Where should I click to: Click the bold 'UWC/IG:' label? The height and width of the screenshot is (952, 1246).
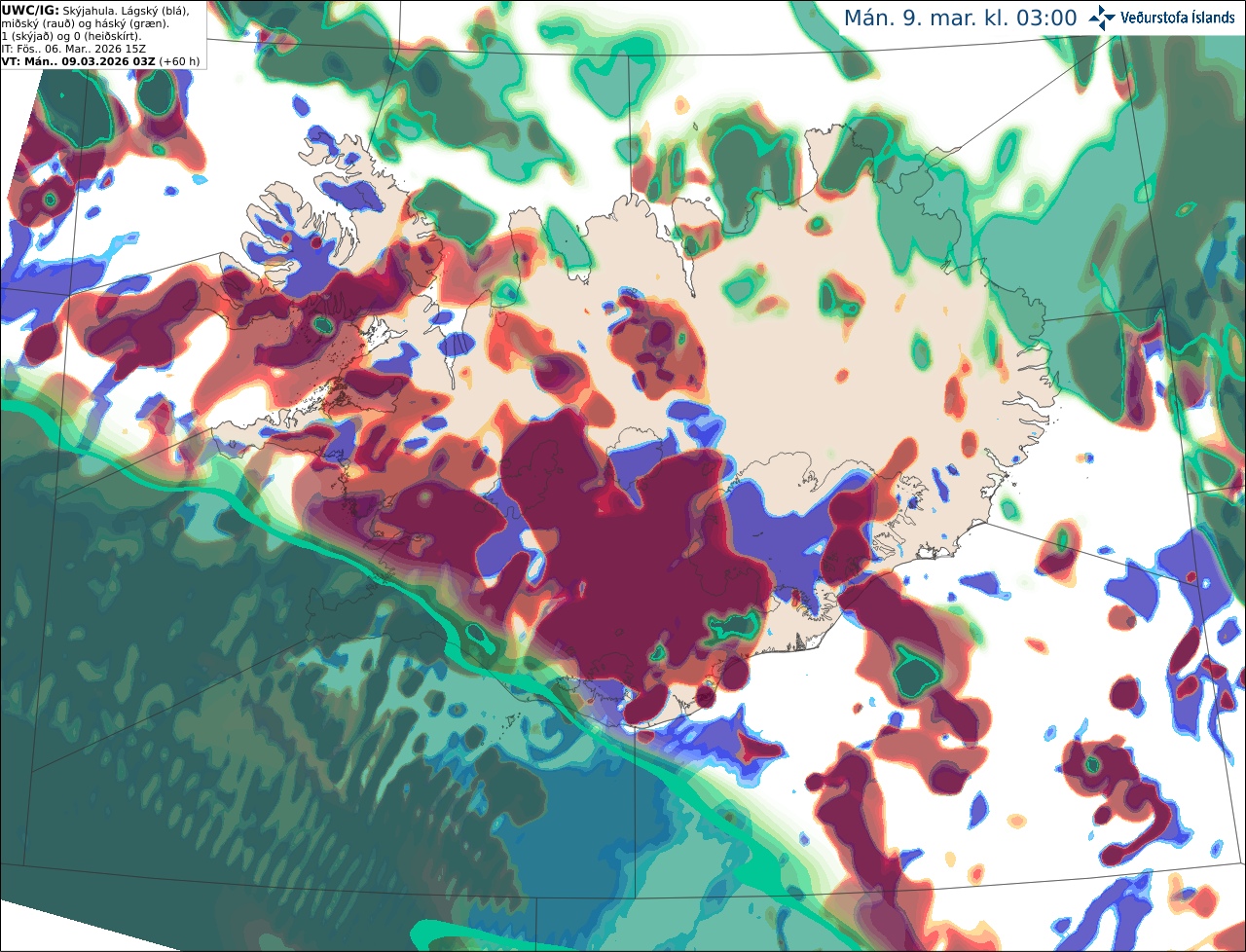click(30, 10)
